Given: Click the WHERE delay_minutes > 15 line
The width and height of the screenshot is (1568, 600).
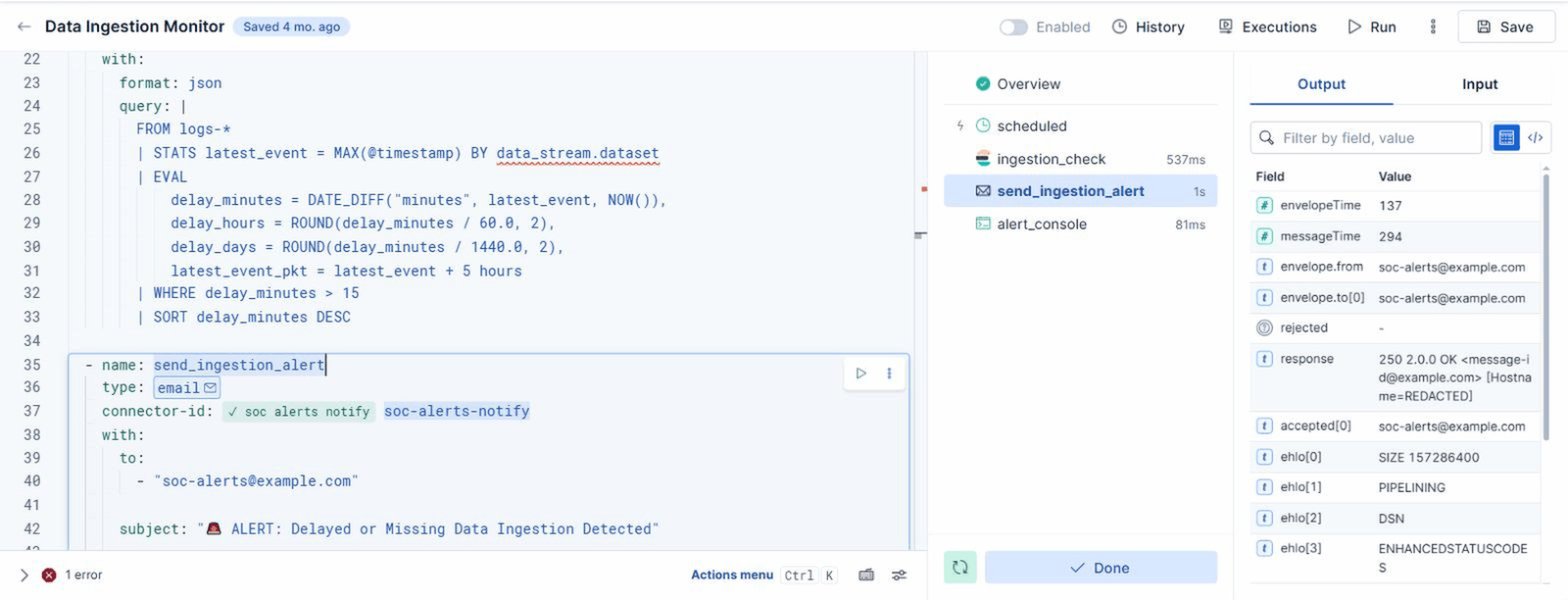Looking at the screenshot, I should pyautogui.click(x=248, y=293).
